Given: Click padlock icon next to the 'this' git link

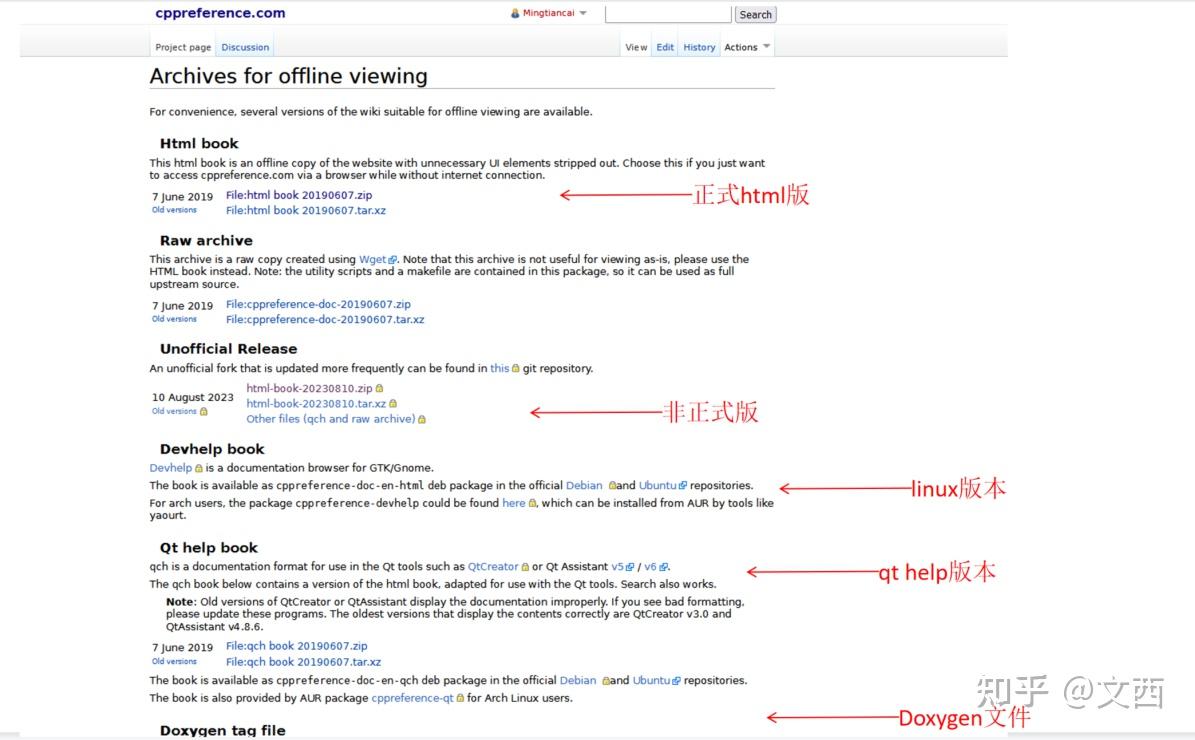Looking at the screenshot, I should (x=514, y=368).
